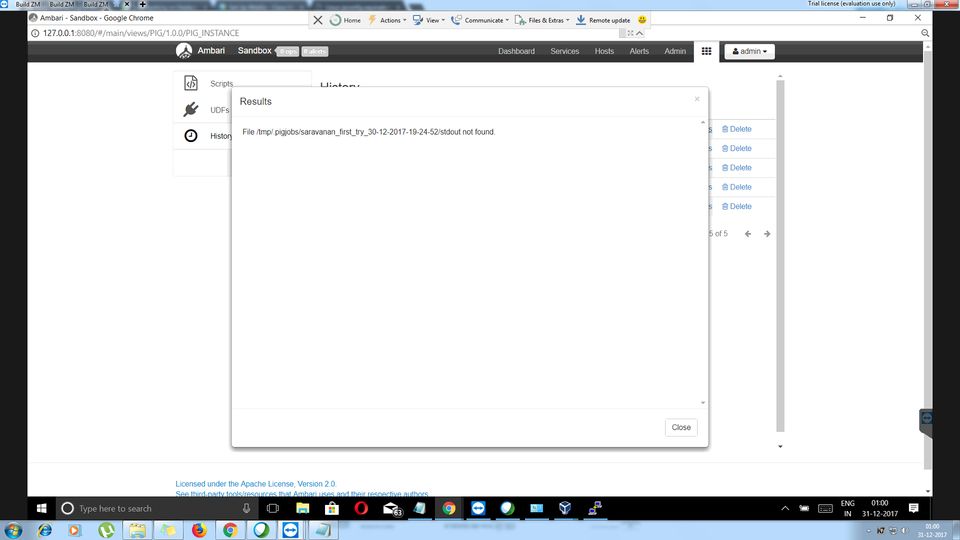Open the remote action center notifications
Image resolution: width=960 pixels, height=540 pixels.
pos(913,508)
